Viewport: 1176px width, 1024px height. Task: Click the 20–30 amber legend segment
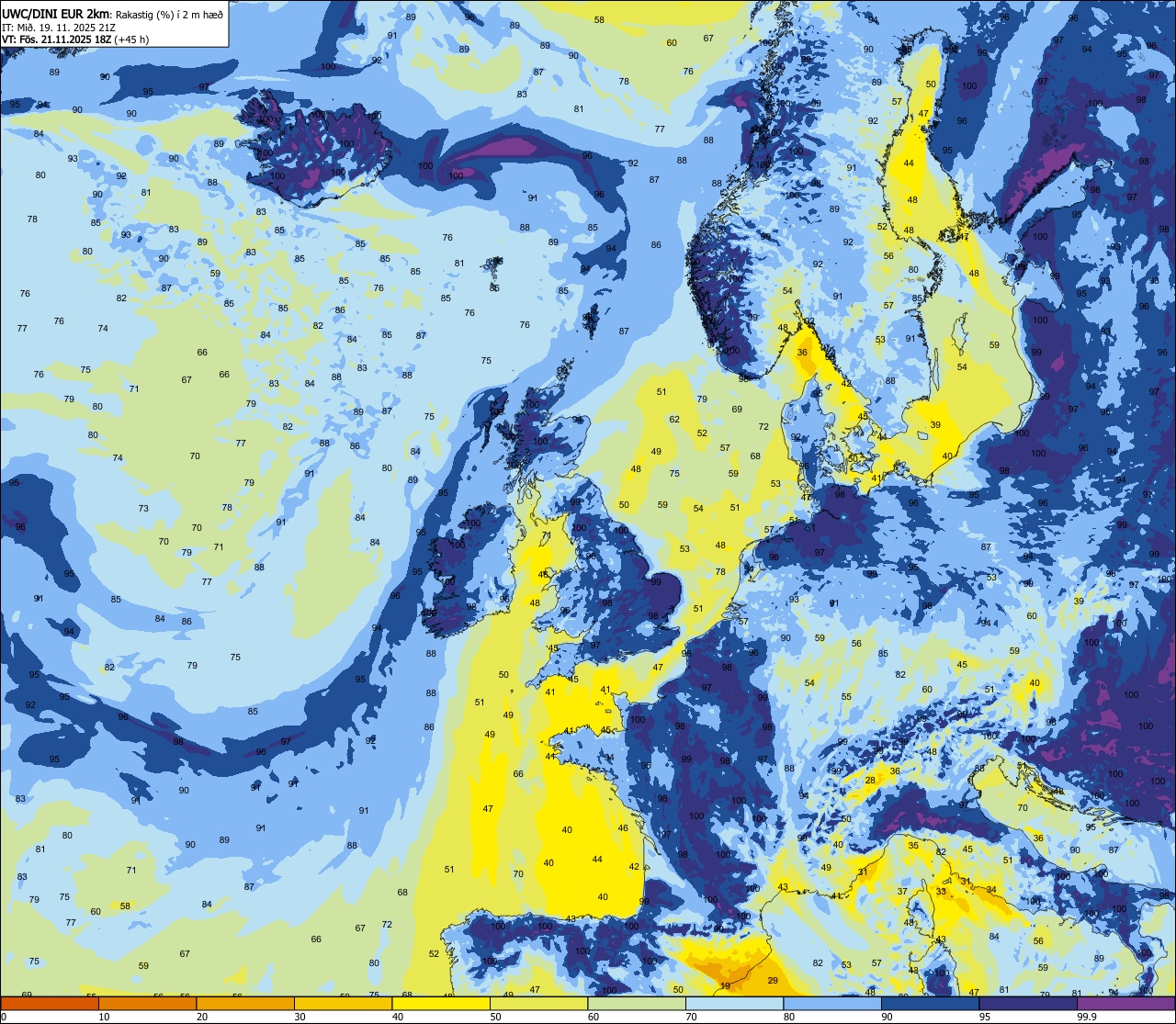pos(245,1003)
